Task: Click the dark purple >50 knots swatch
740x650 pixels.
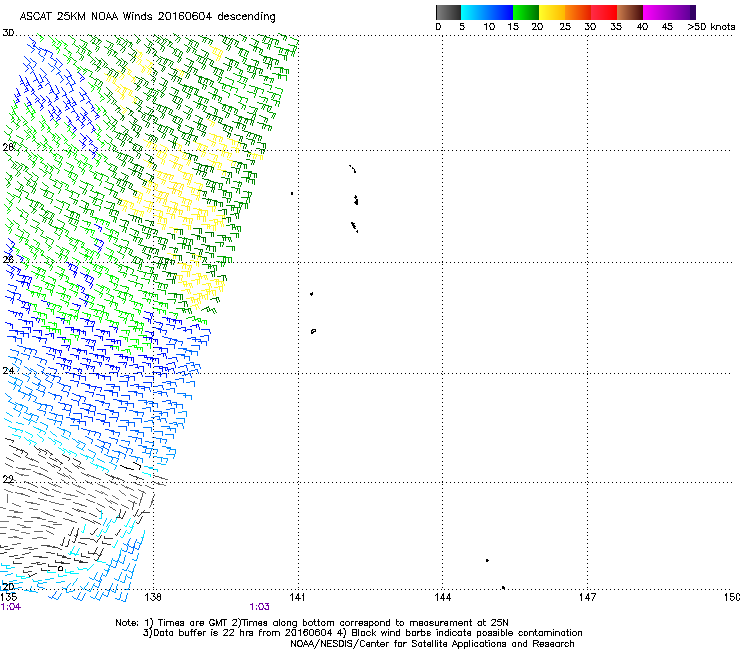Action: [692, 12]
